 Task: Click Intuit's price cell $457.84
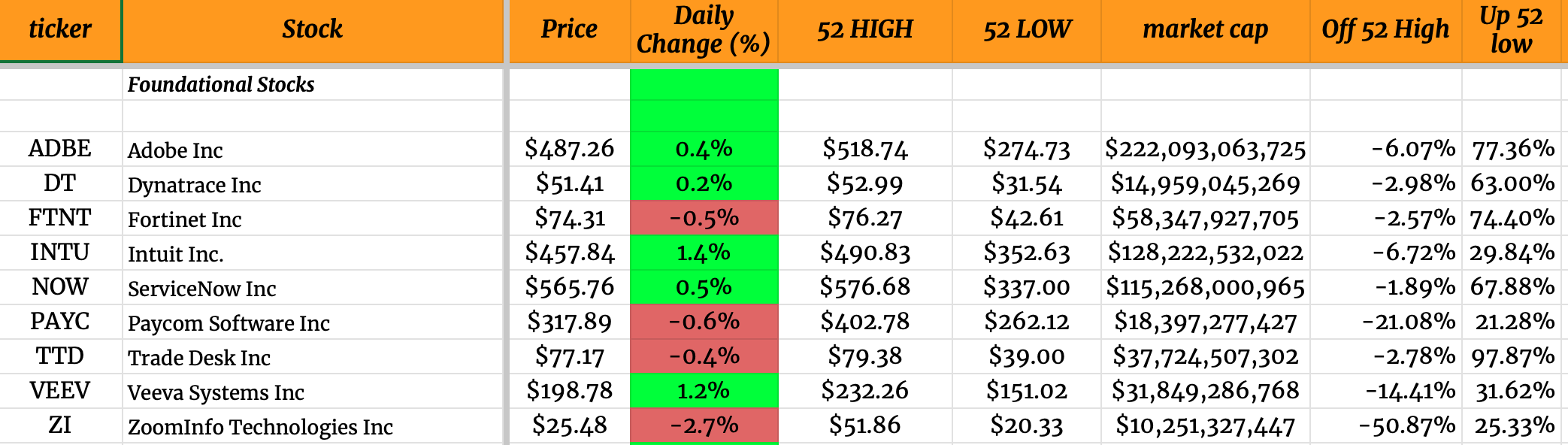click(x=570, y=253)
